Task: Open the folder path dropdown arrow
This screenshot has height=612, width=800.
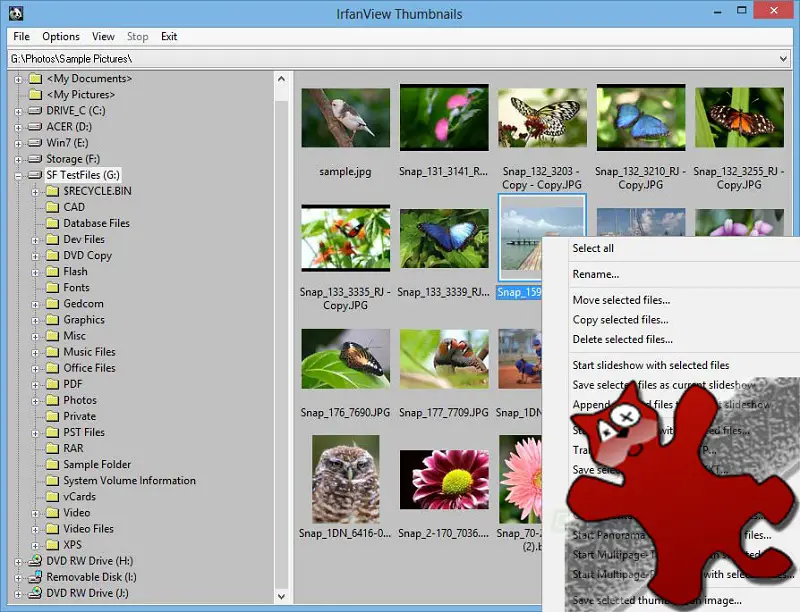Action: pos(783,59)
